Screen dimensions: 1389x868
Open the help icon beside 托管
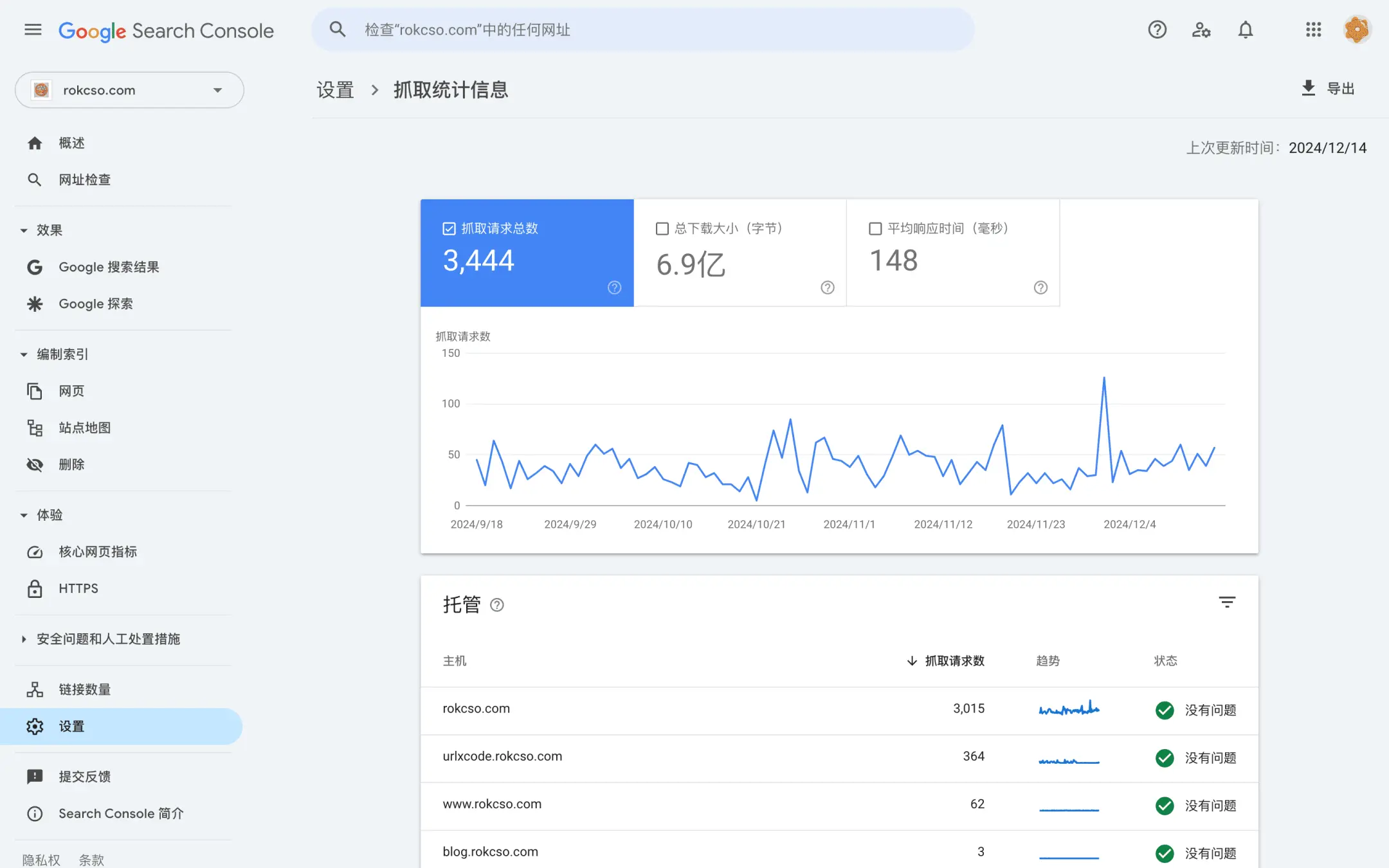pyautogui.click(x=497, y=604)
